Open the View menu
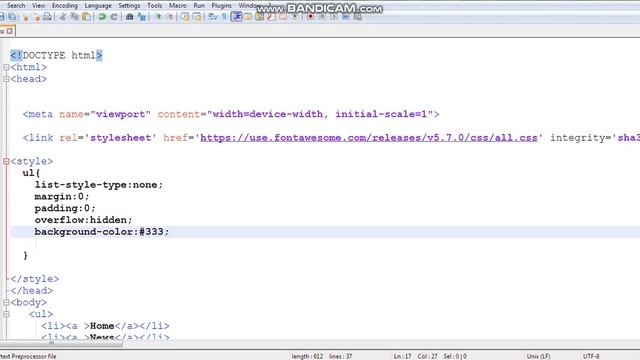Viewport: 640px width, 360px height. [38, 5]
